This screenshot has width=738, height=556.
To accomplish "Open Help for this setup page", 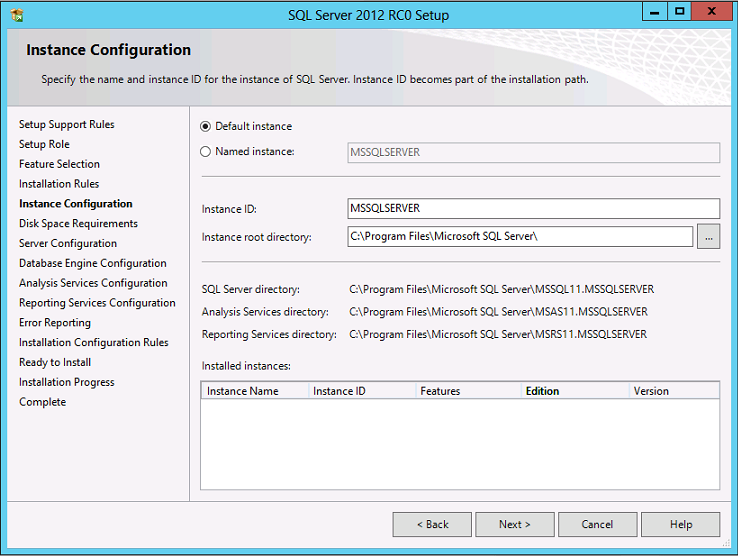I will pos(681,524).
